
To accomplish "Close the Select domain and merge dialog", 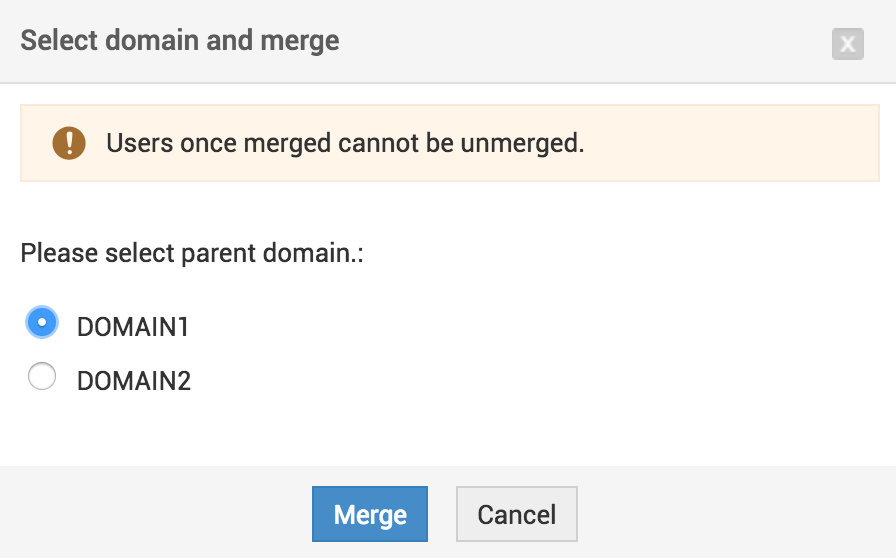I will click(x=847, y=44).
